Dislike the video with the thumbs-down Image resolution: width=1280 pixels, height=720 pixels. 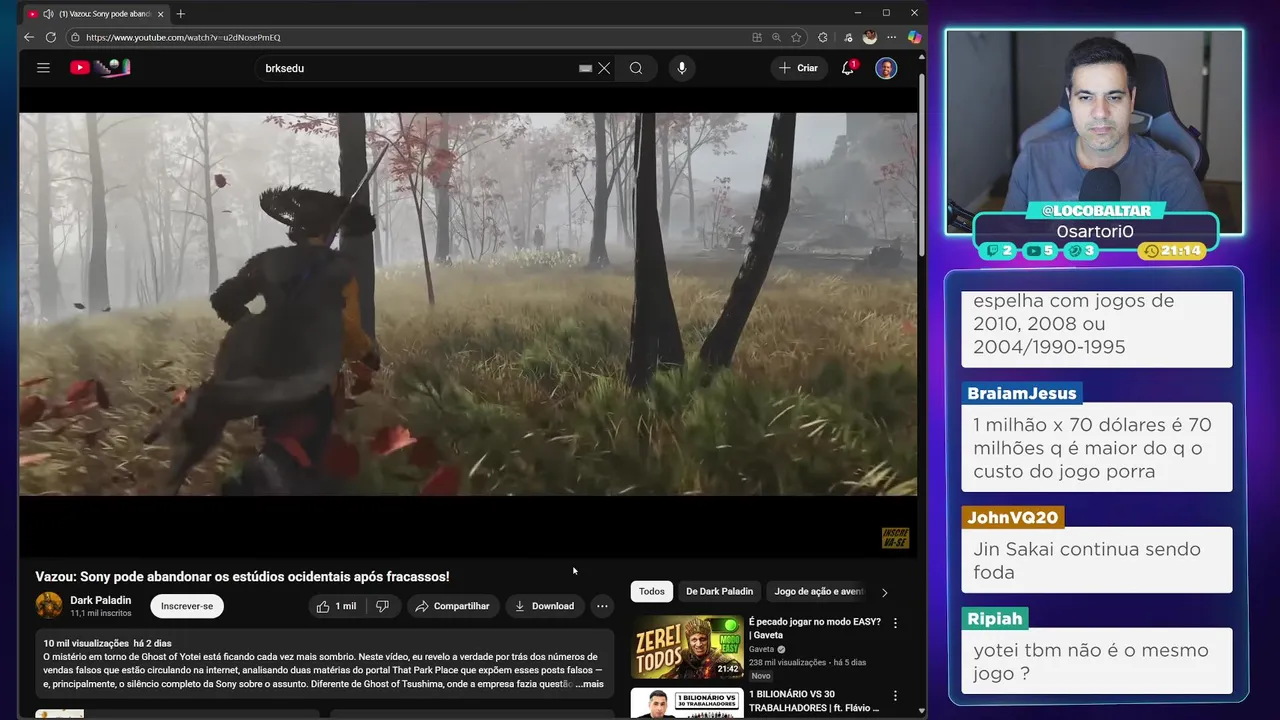coord(382,606)
